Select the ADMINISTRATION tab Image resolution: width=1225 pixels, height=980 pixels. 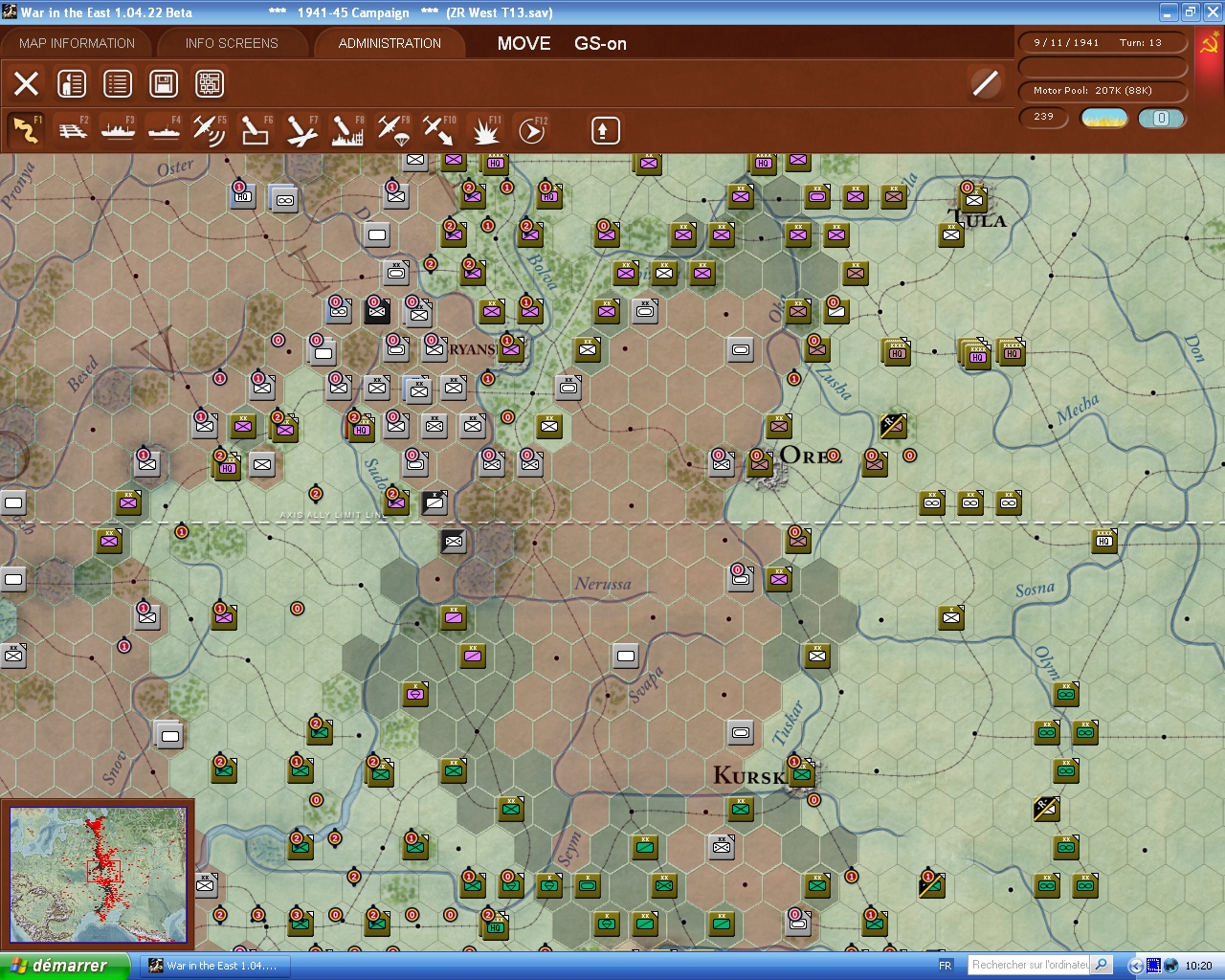[x=390, y=43]
